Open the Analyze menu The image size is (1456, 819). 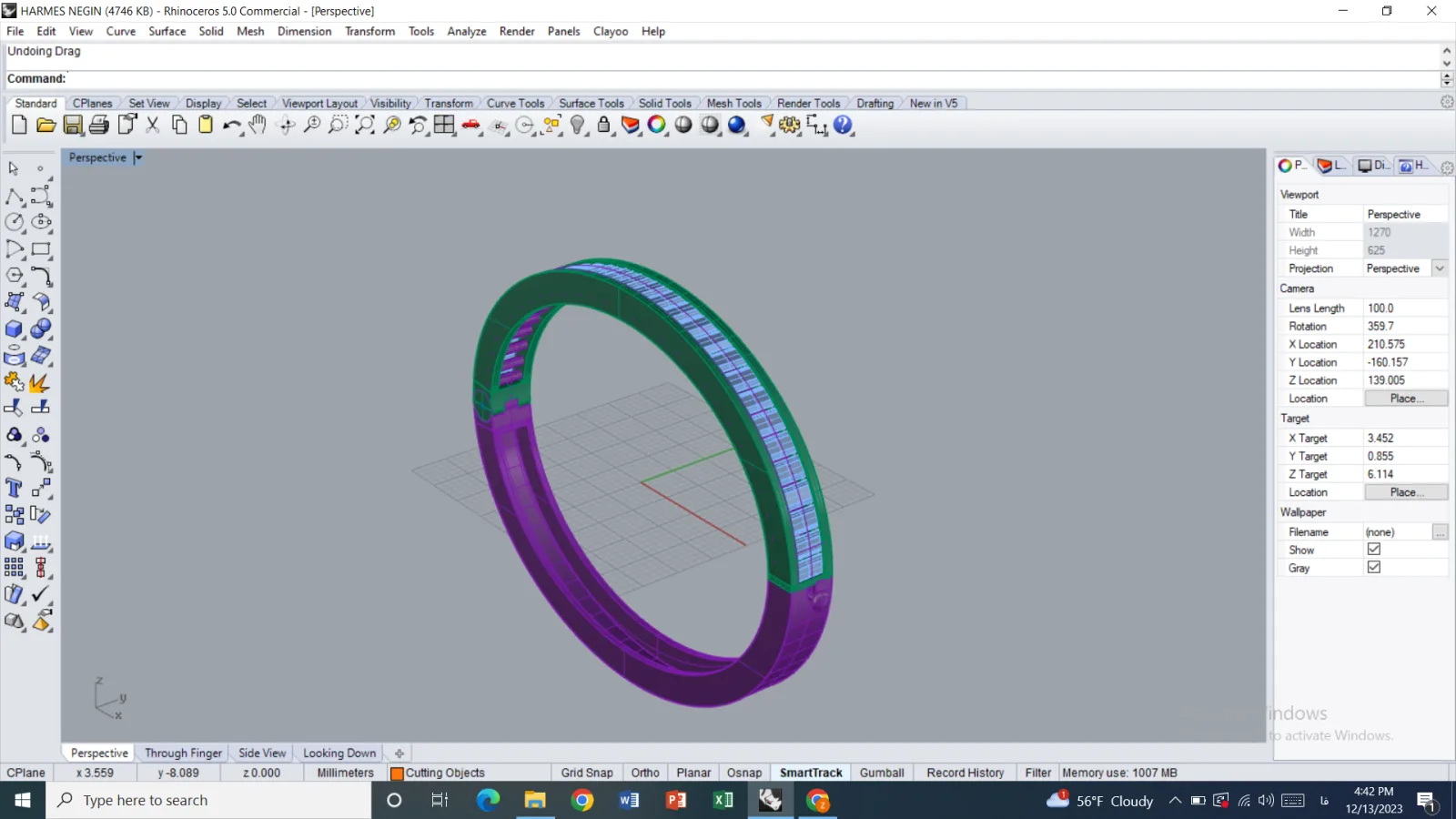pyautogui.click(x=467, y=31)
